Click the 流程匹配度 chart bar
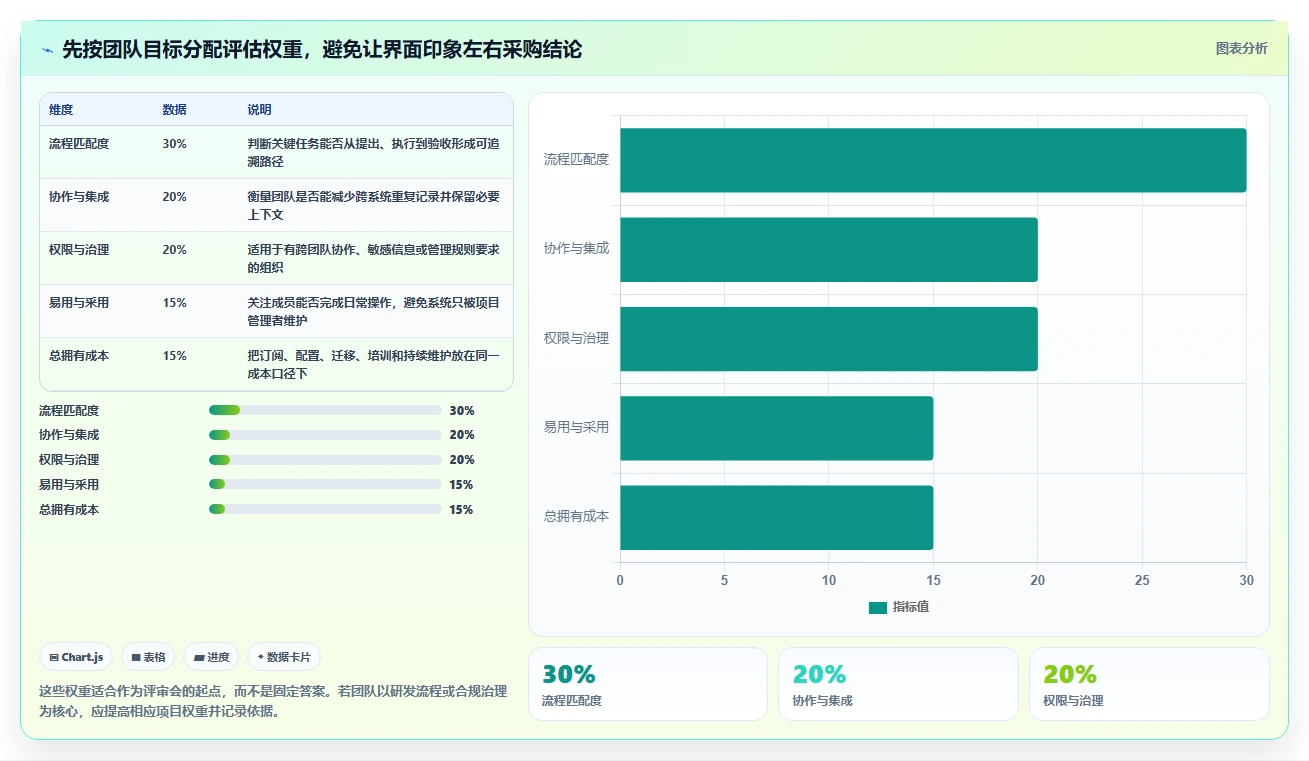This screenshot has width=1309, height=761. [x=933, y=160]
